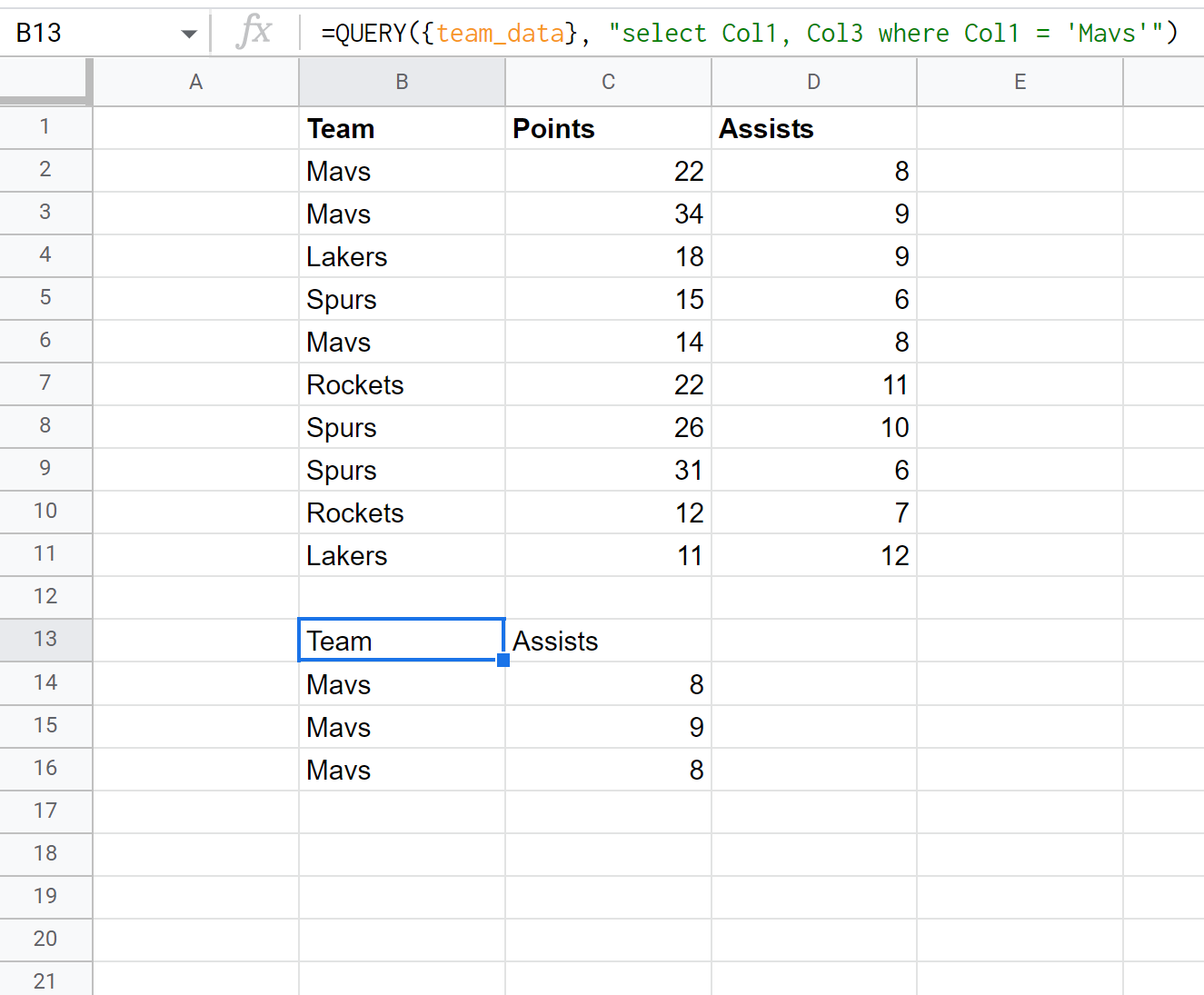Image resolution: width=1204 pixels, height=995 pixels.
Task: Open the Name Box dropdown arrow
Action: [188, 33]
